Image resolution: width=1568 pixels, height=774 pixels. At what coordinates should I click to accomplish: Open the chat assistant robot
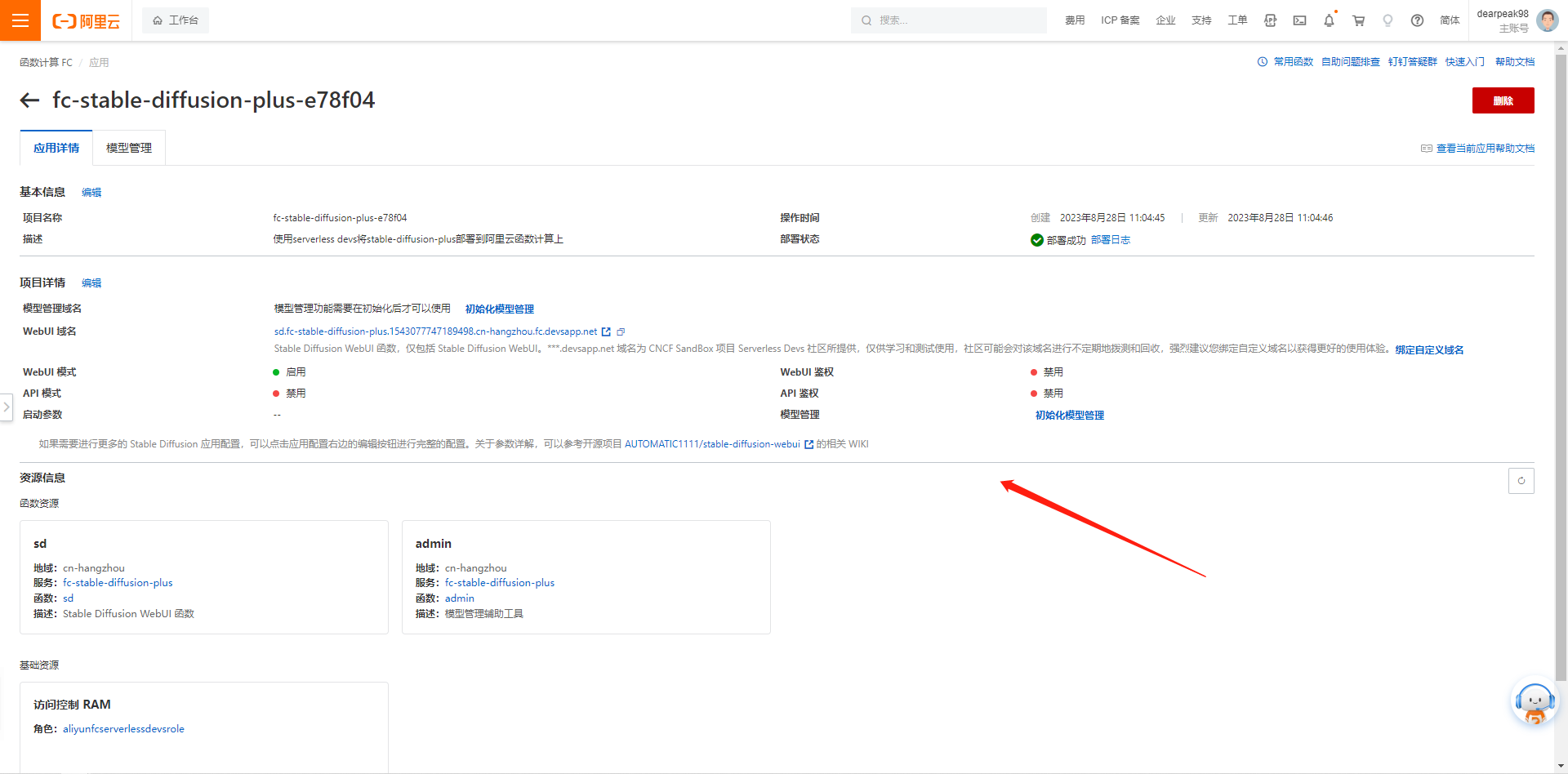pyautogui.click(x=1535, y=701)
